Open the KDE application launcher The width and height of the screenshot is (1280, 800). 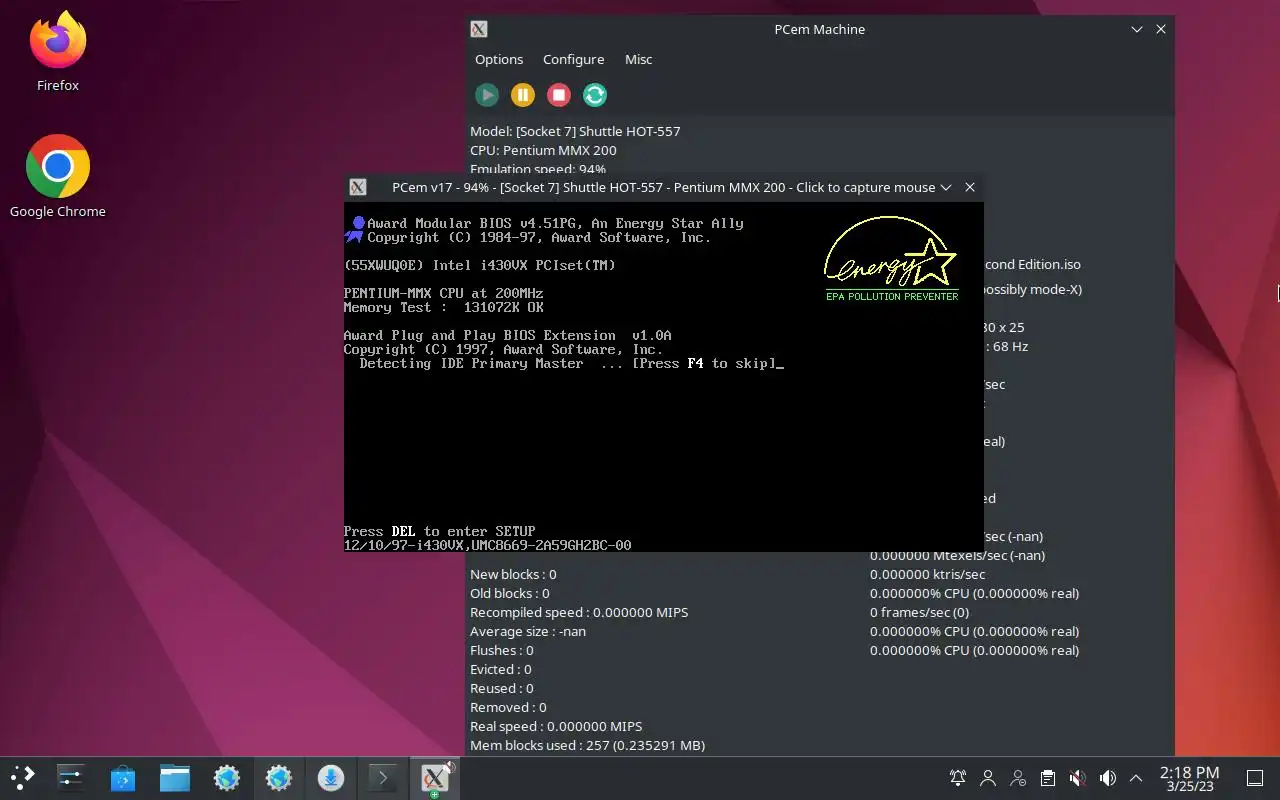click(x=22, y=777)
